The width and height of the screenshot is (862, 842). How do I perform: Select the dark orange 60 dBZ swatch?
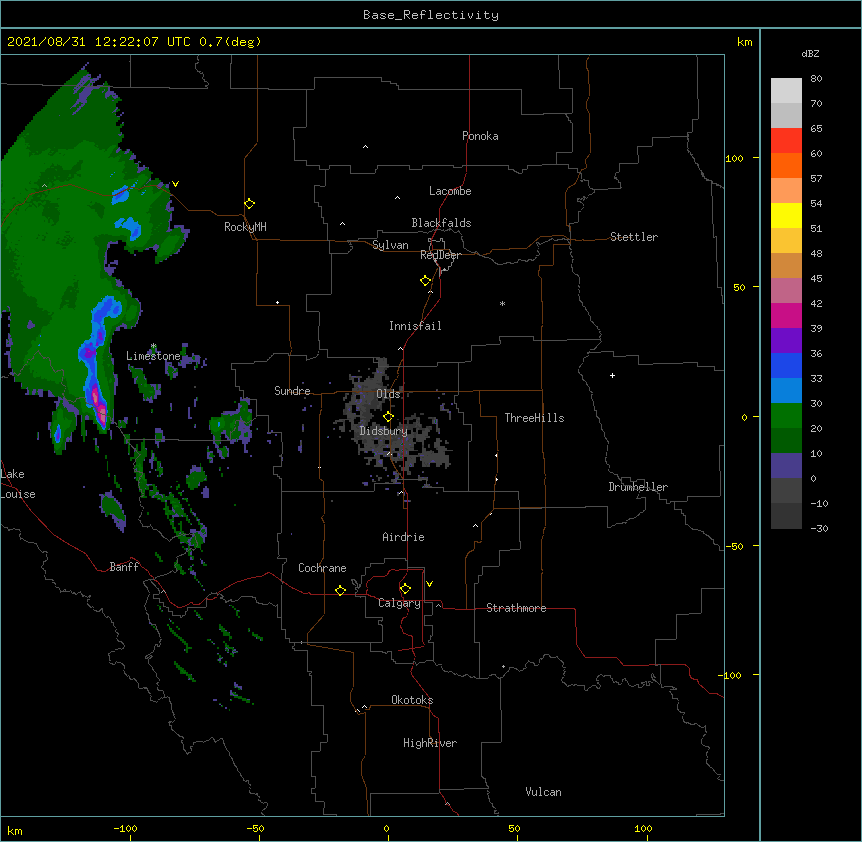click(x=786, y=165)
